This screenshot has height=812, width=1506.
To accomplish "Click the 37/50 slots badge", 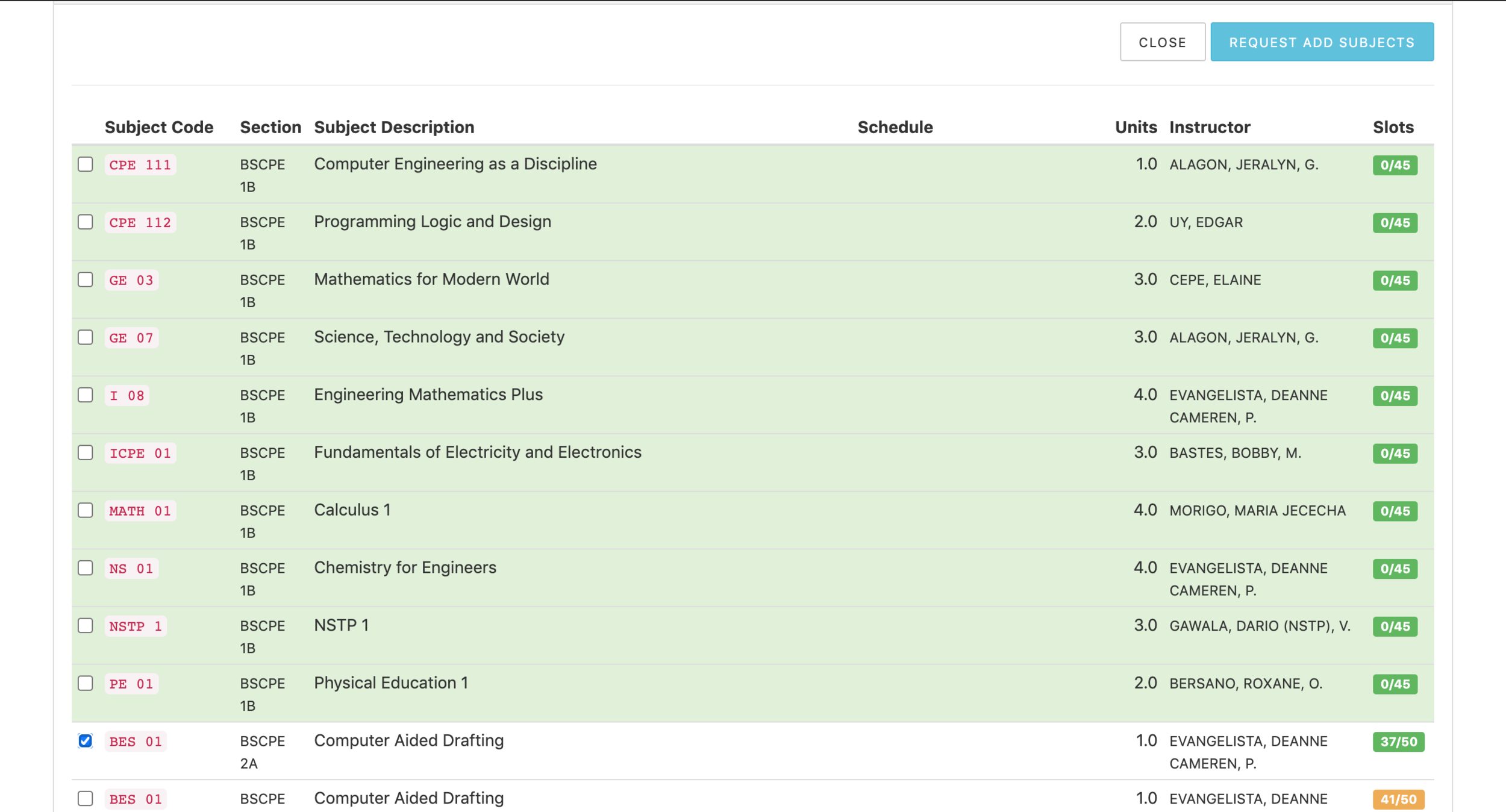I will [1398, 742].
